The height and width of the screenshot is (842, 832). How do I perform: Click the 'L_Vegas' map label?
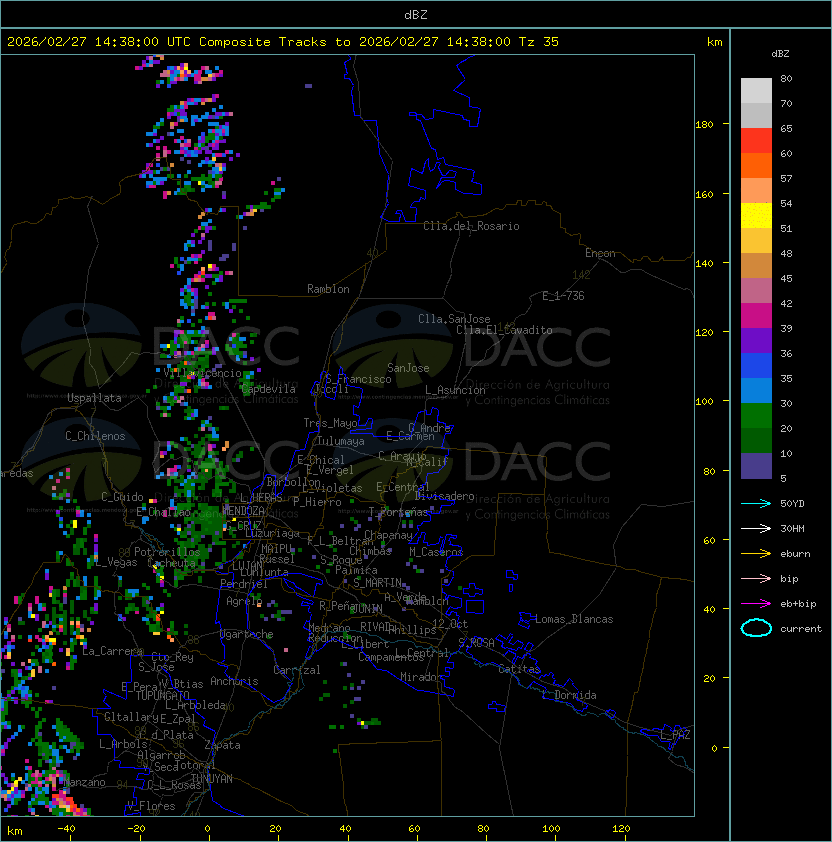(115, 562)
